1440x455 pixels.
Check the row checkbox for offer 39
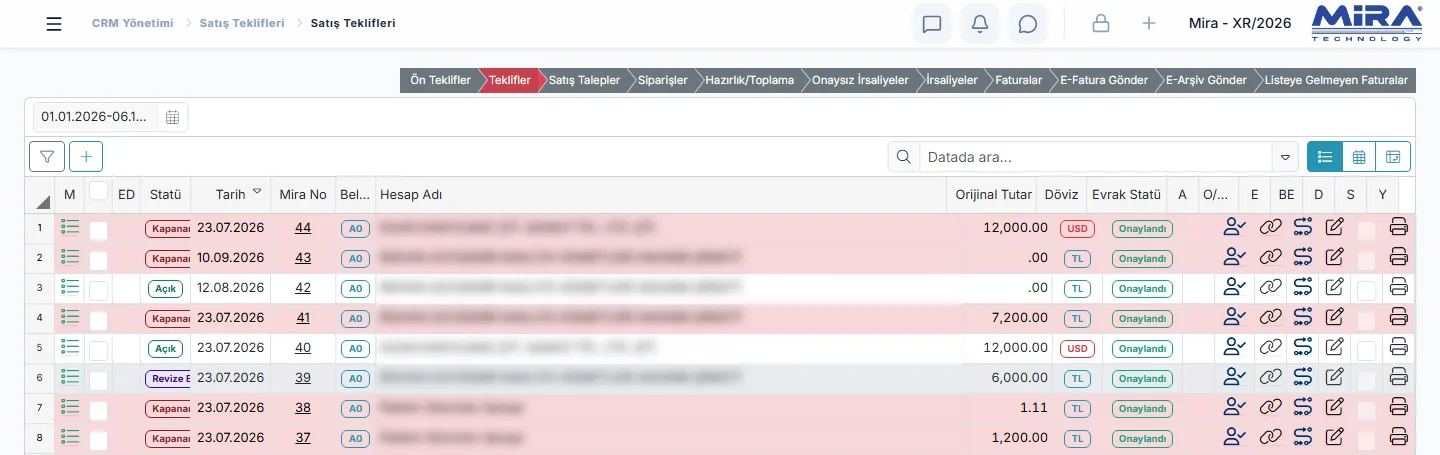[98, 381]
